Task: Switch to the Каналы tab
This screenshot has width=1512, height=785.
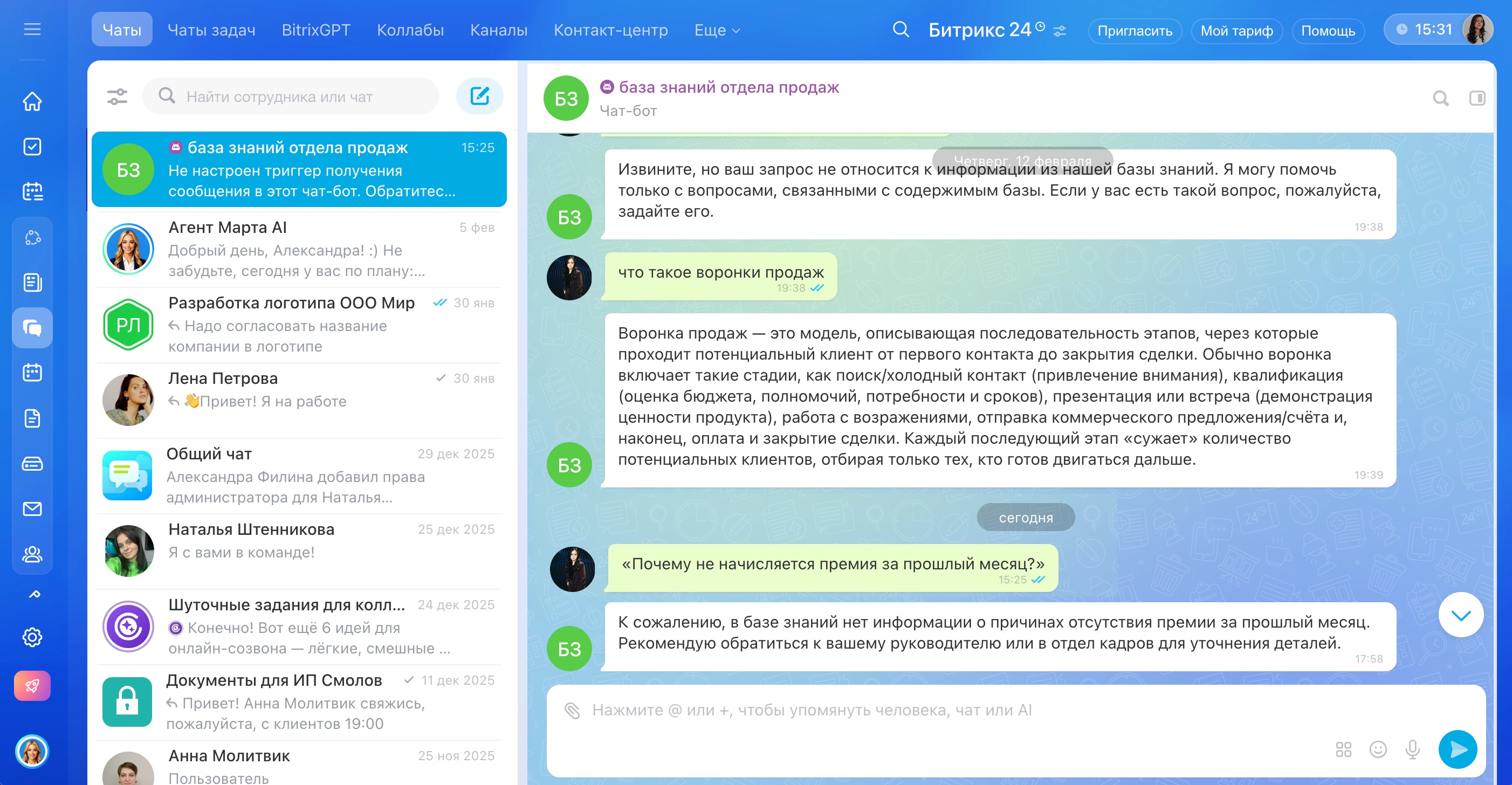Action: 498,30
